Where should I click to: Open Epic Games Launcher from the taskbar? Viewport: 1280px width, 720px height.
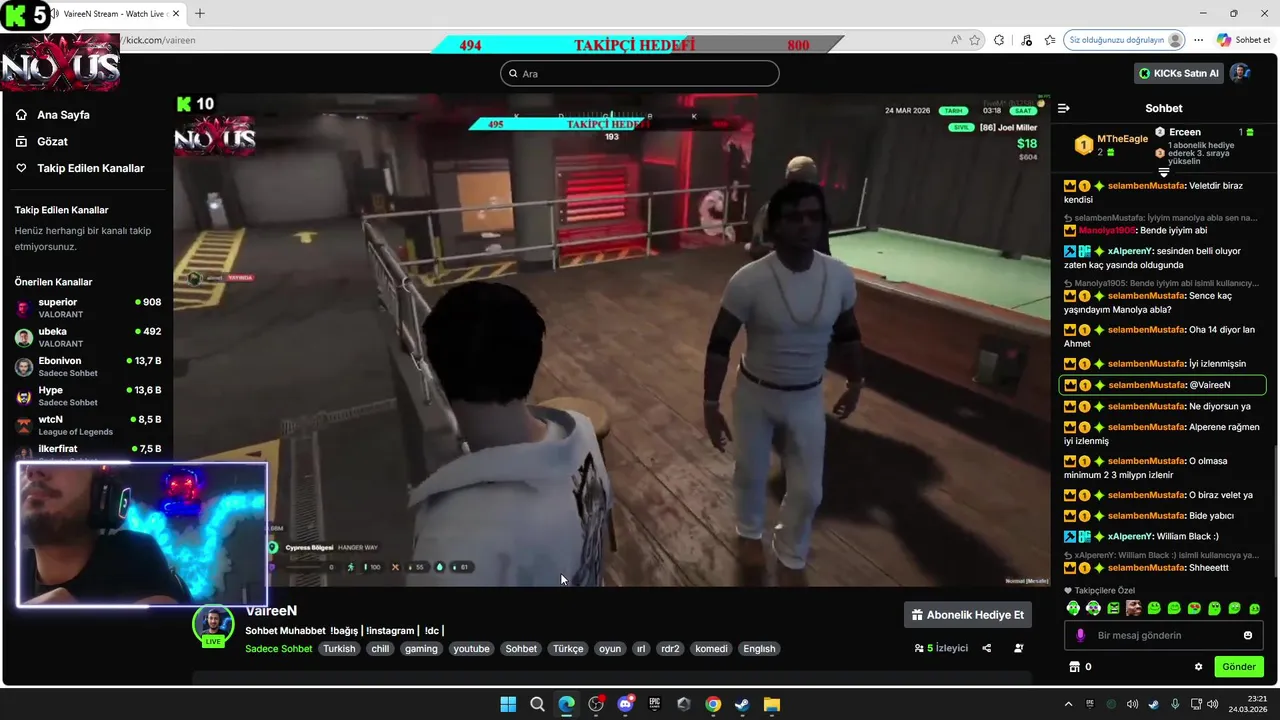coord(655,704)
